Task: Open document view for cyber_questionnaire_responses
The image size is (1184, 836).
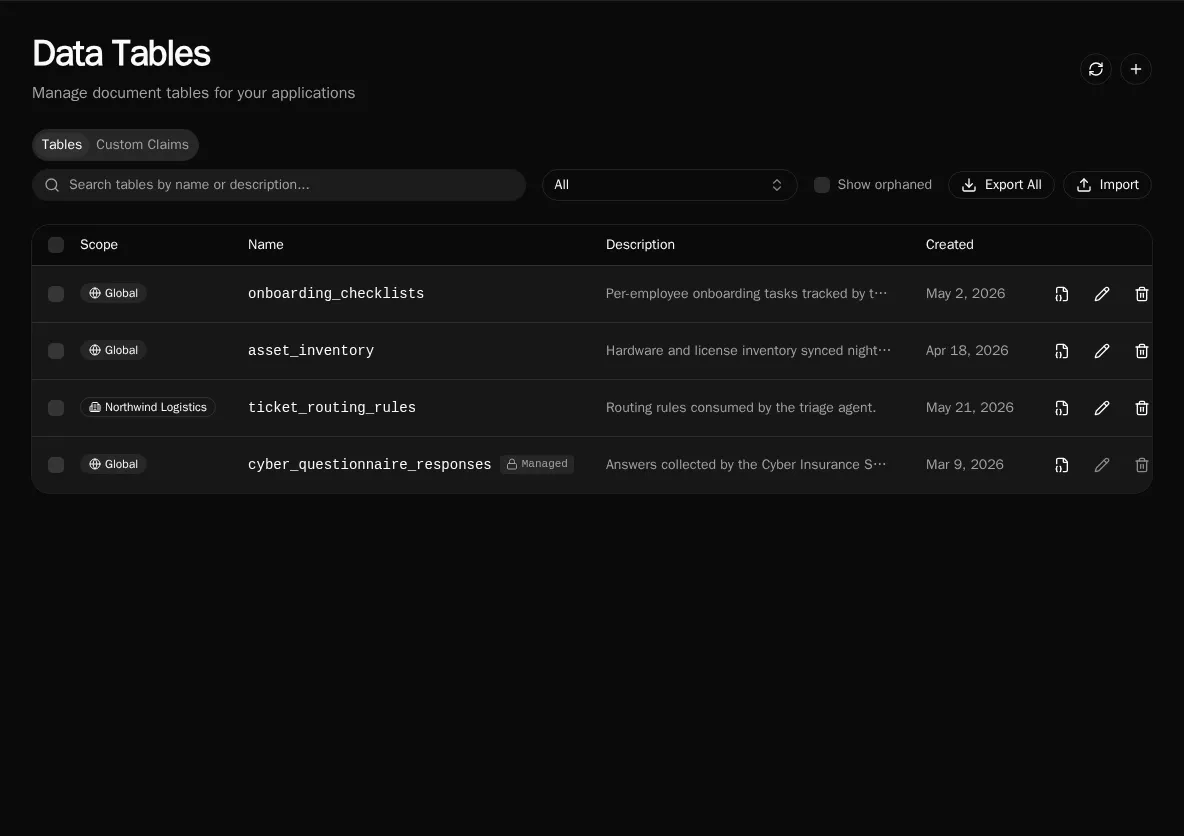Action: [x=1062, y=465]
